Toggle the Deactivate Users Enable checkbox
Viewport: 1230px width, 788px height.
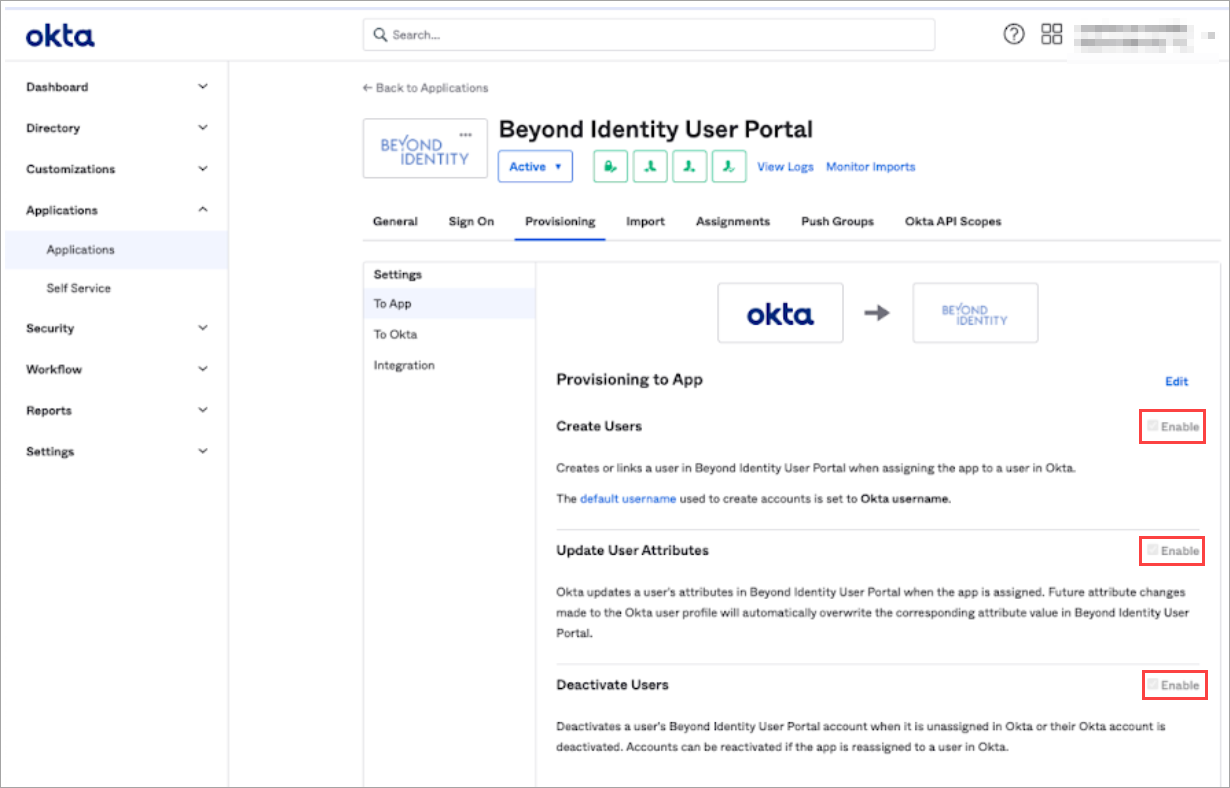[1153, 685]
